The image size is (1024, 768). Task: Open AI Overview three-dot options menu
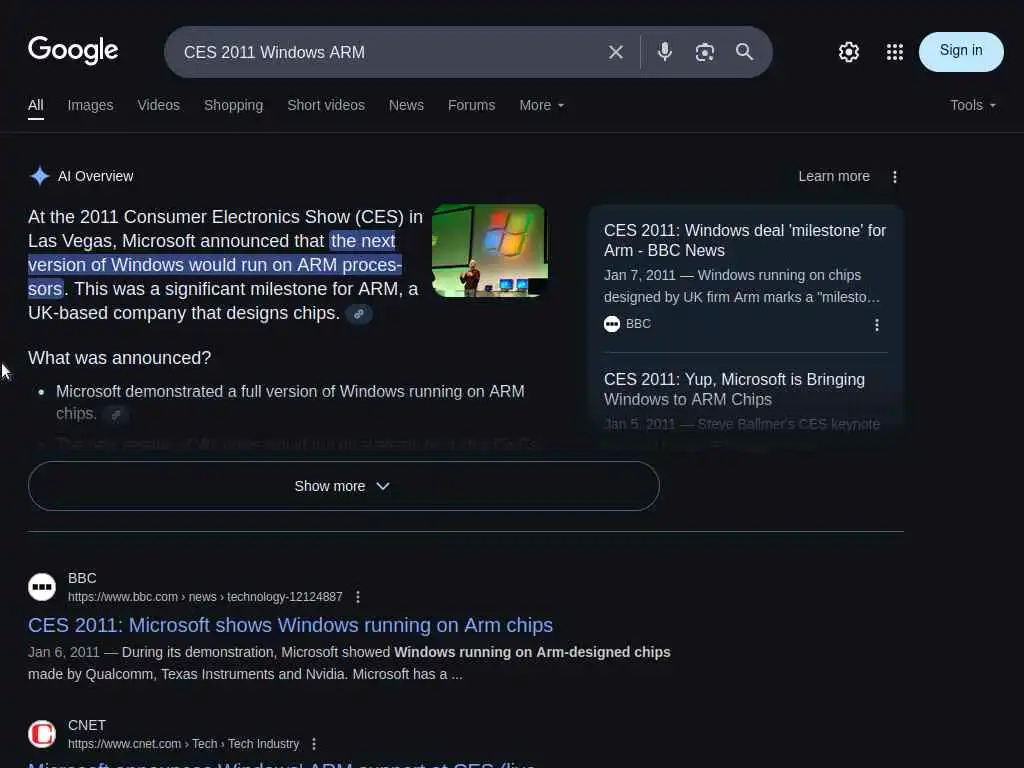(895, 177)
